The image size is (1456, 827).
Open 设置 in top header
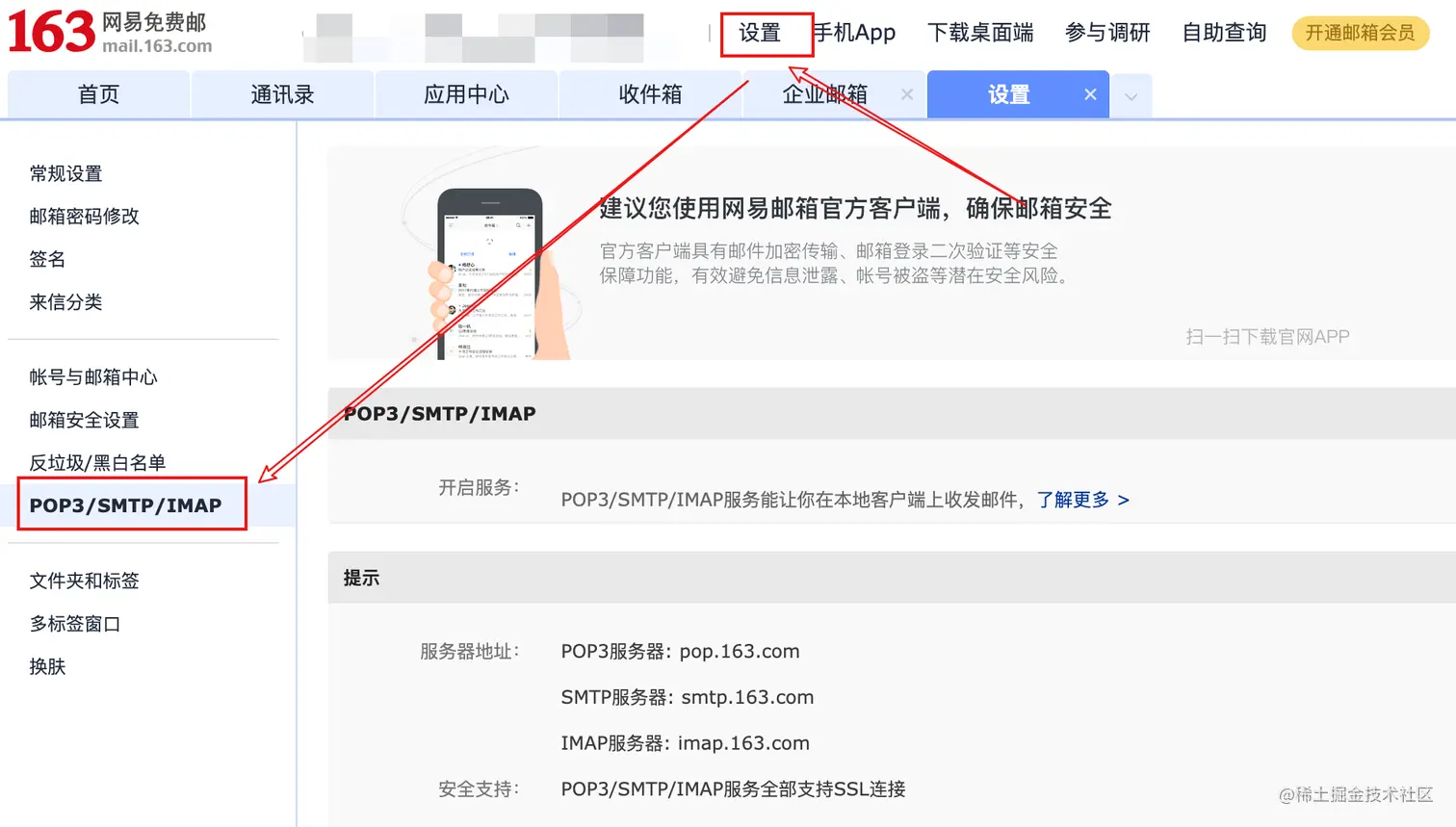tap(760, 33)
